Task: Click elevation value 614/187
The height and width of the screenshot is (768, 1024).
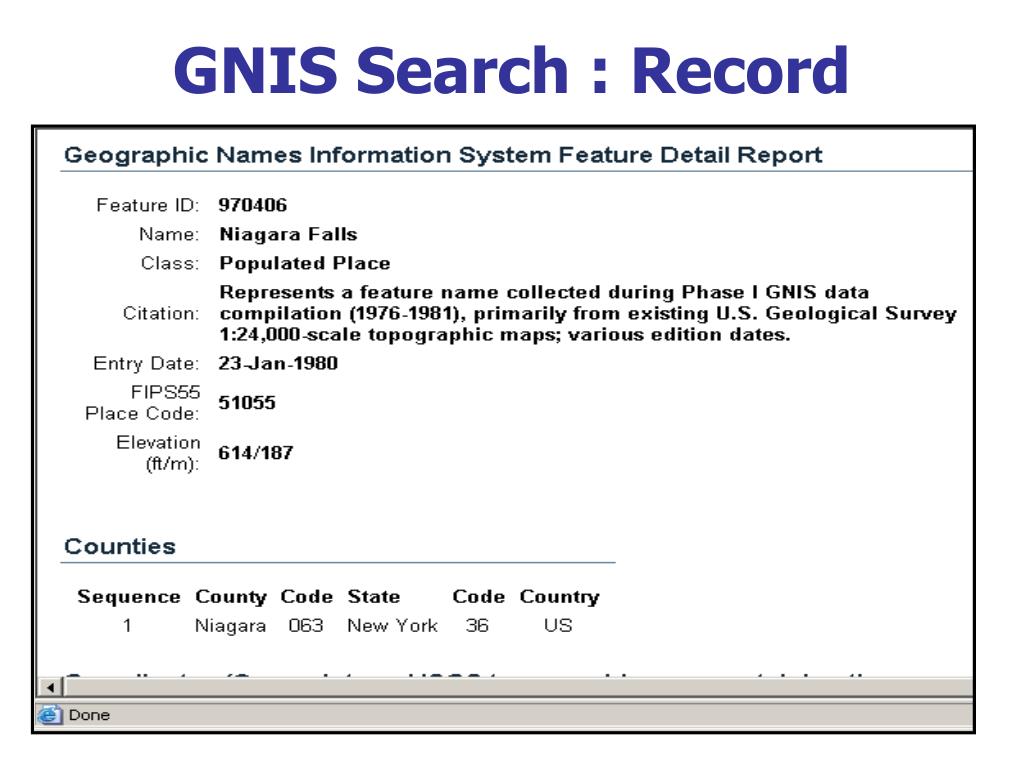Action: coord(256,453)
